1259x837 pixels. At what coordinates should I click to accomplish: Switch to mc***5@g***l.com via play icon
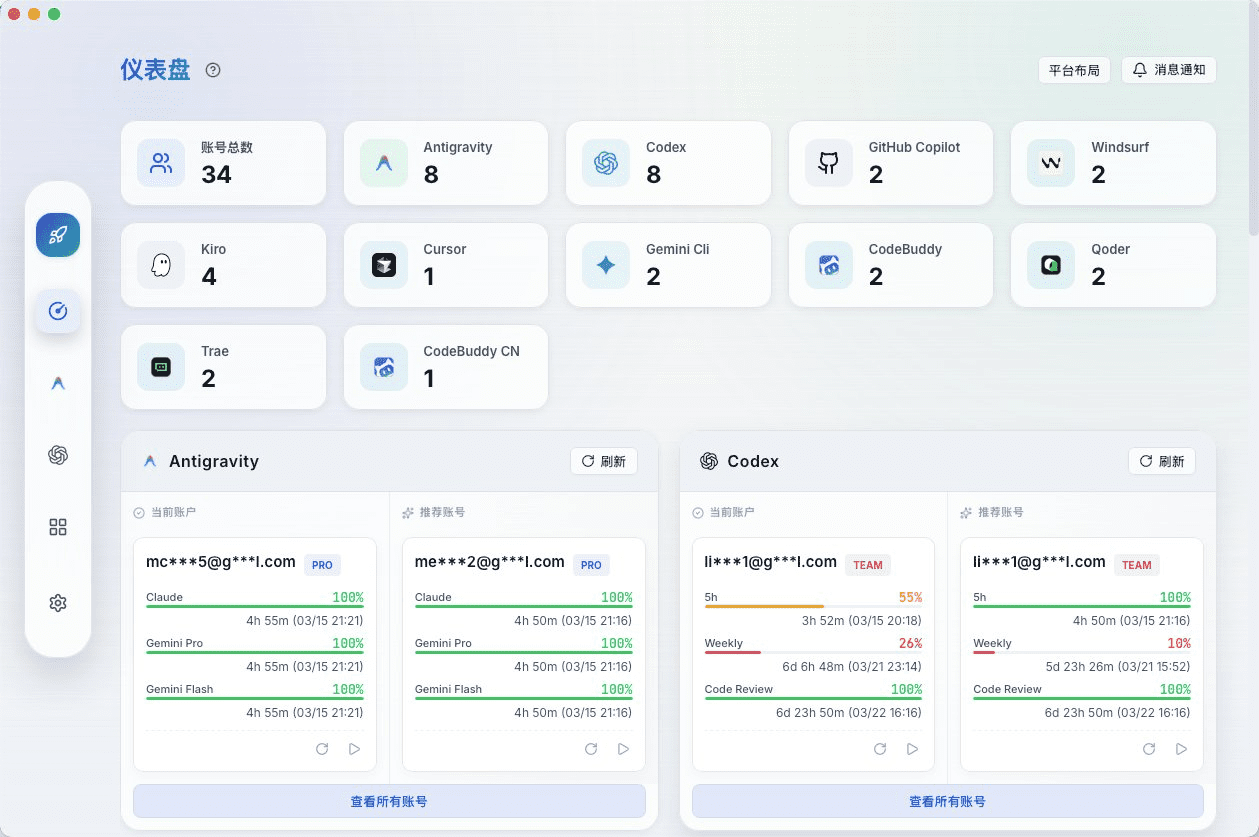354,749
